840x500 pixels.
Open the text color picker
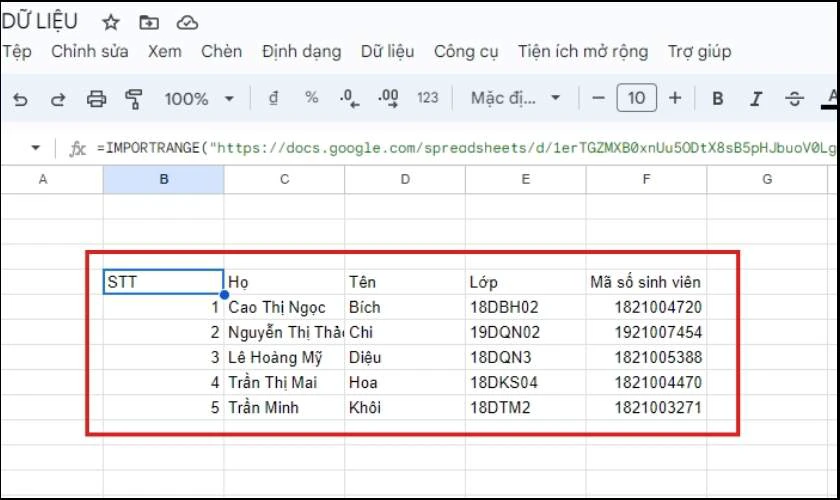(x=830, y=99)
